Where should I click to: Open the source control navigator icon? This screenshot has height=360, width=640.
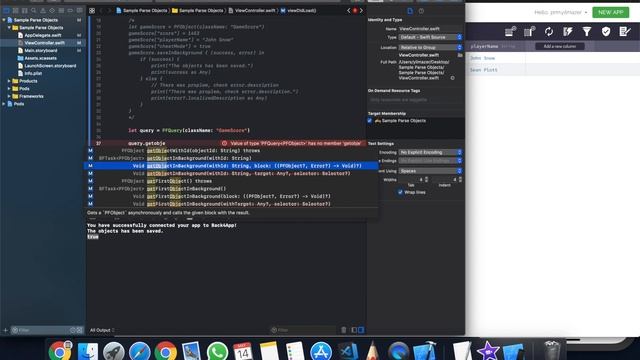[16, 11]
